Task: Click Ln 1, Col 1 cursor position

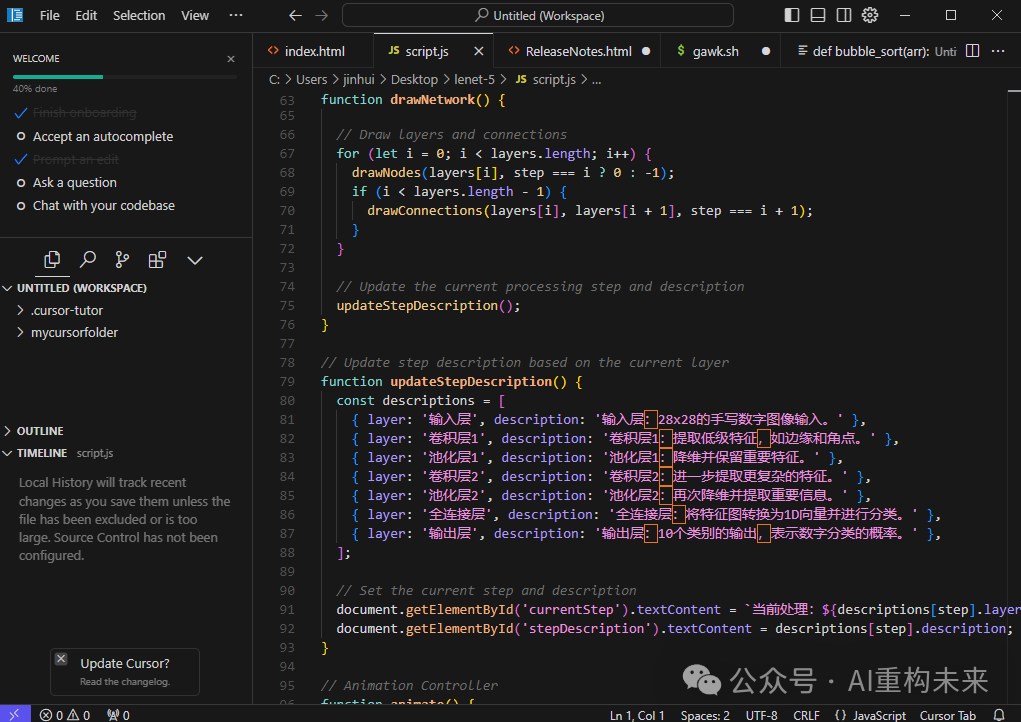Action: coord(637,715)
